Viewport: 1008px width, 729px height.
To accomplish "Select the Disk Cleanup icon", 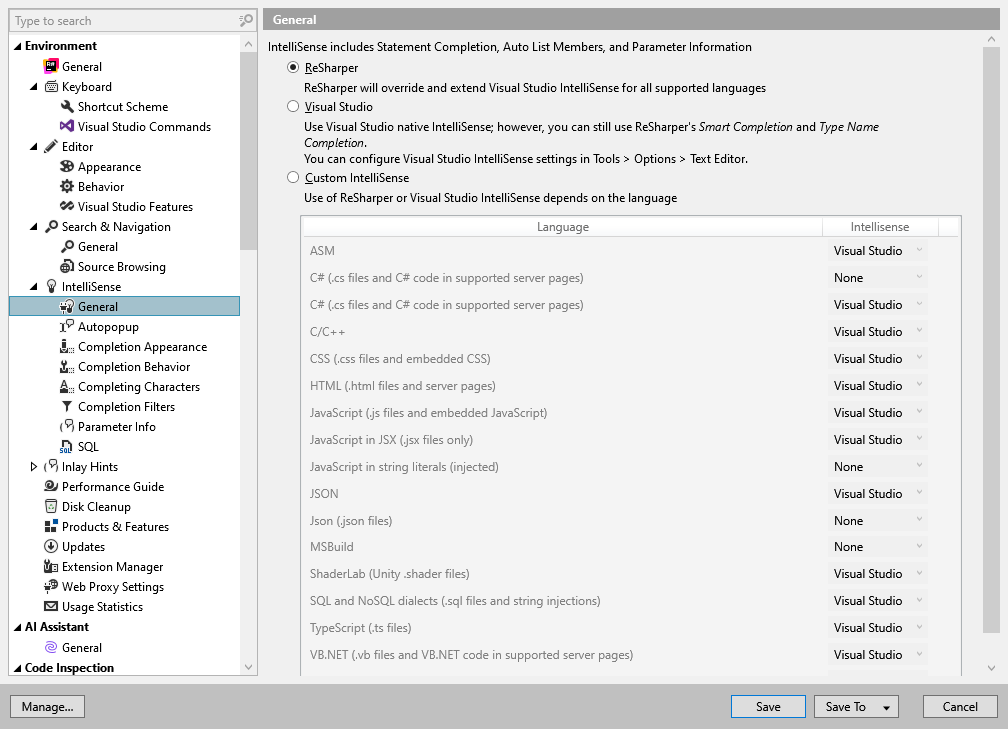I will (x=52, y=506).
